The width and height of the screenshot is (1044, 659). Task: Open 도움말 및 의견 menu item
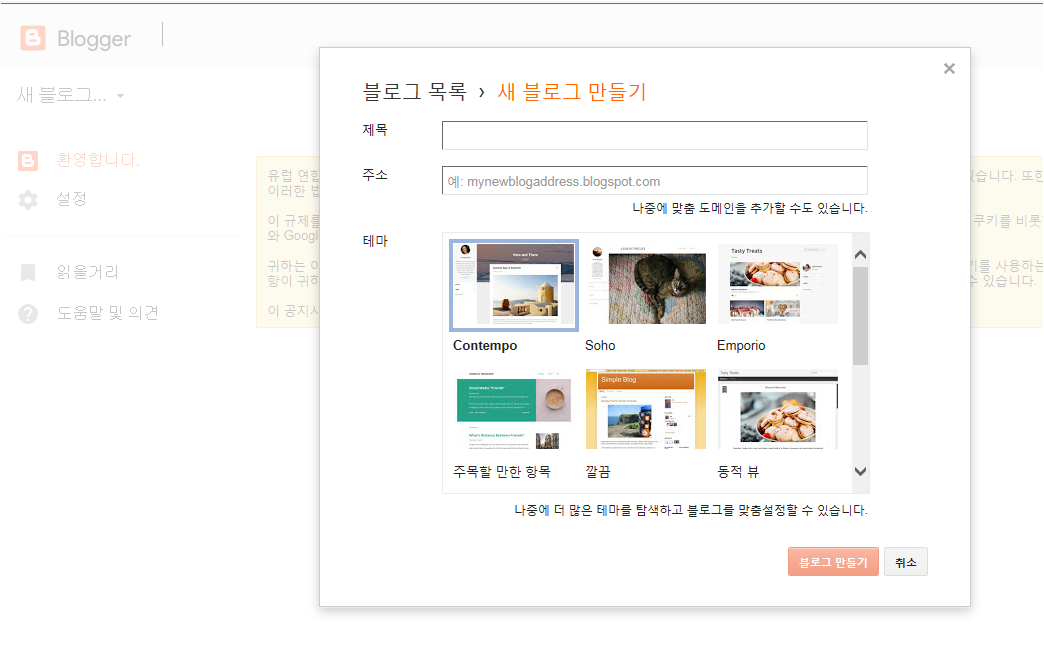(107, 312)
